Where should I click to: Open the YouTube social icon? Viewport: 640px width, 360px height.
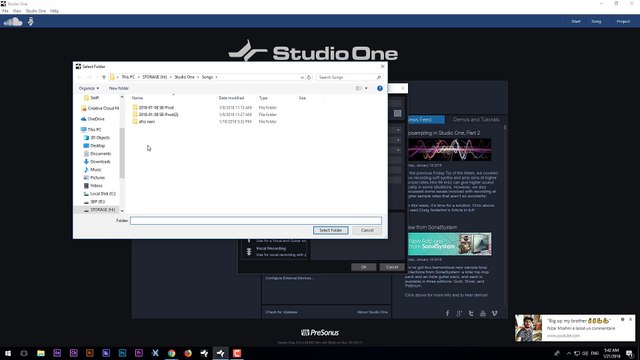pyautogui.click(x=483, y=313)
